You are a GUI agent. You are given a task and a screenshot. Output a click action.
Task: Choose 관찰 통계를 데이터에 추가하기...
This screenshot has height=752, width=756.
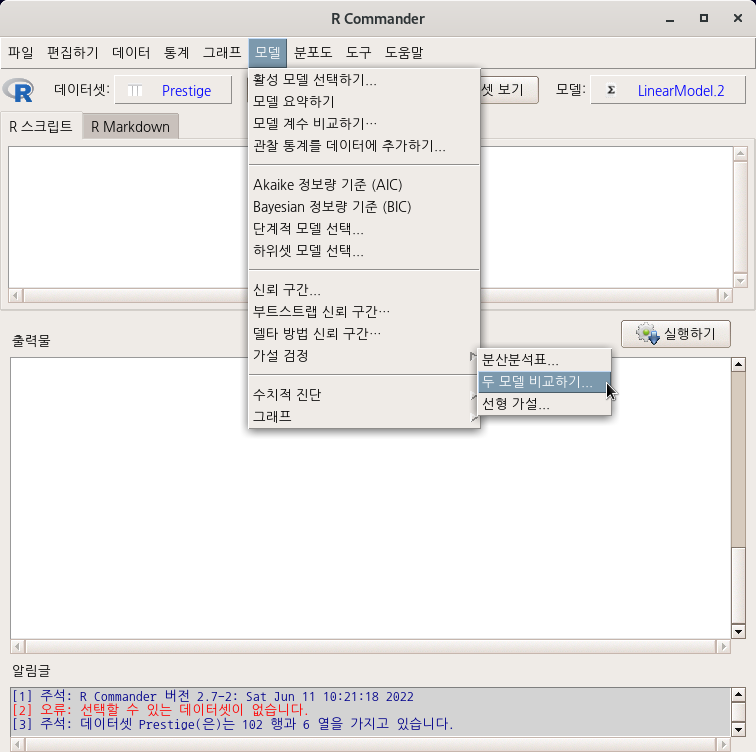coord(364,146)
